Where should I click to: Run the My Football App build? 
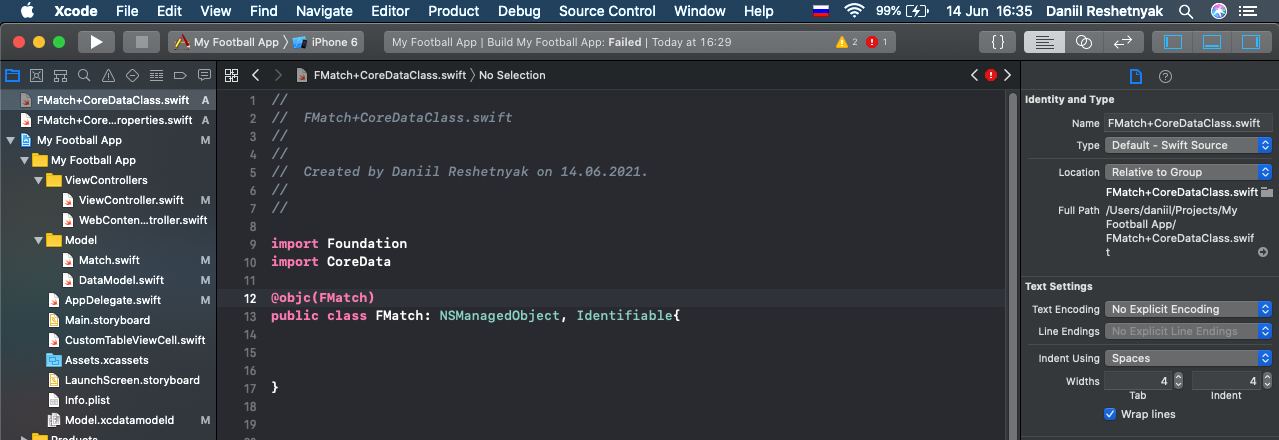pyautogui.click(x=96, y=42)
